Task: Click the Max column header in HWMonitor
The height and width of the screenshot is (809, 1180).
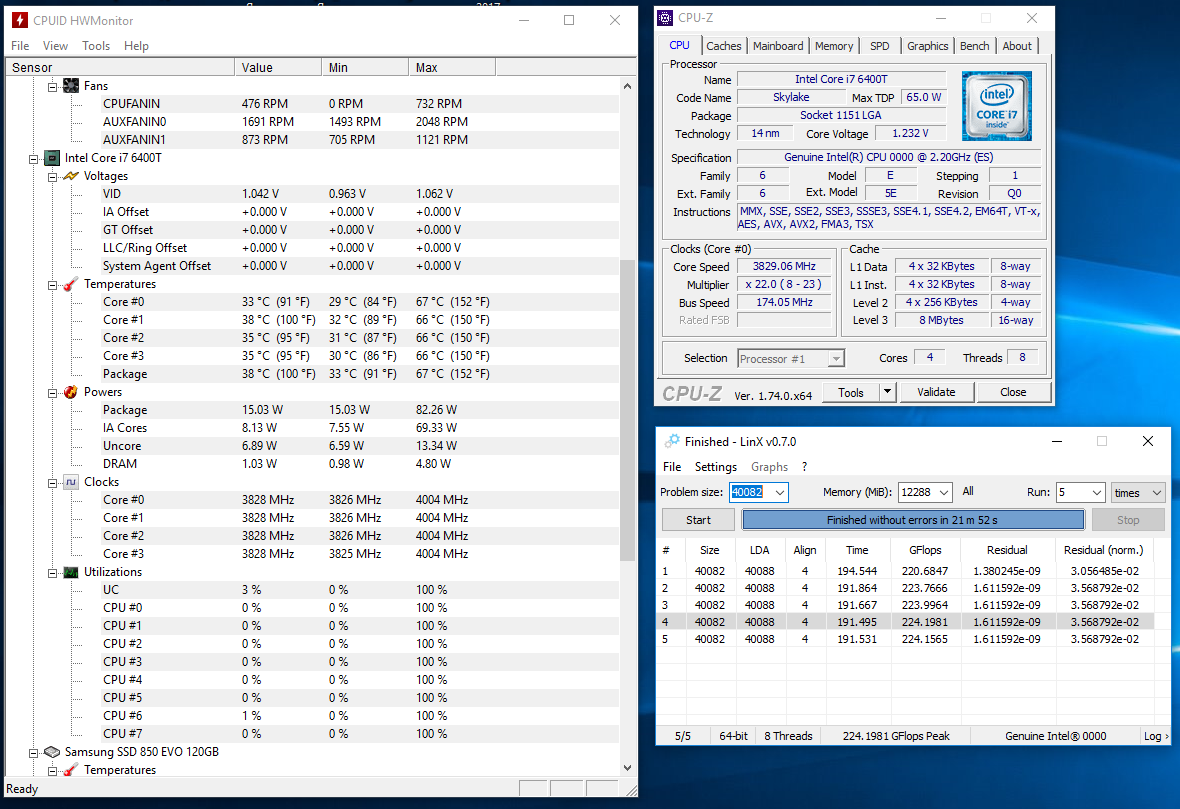Action: coord(452,68)
